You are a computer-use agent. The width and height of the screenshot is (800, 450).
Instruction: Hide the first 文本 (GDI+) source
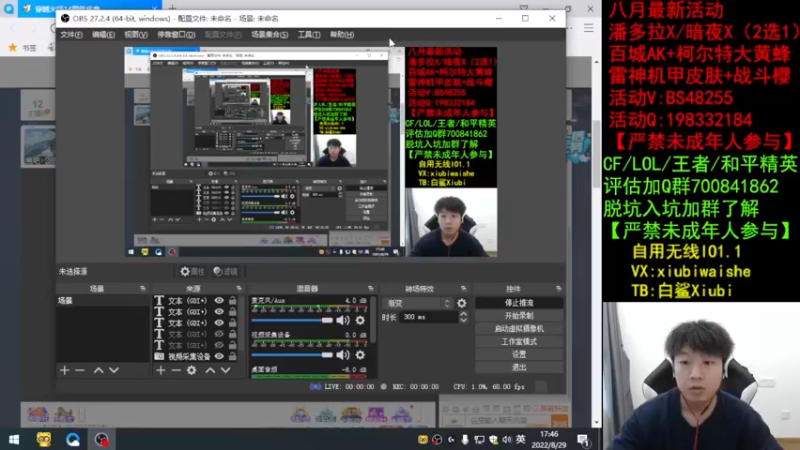pyautogui.click(x=219, y=301)
